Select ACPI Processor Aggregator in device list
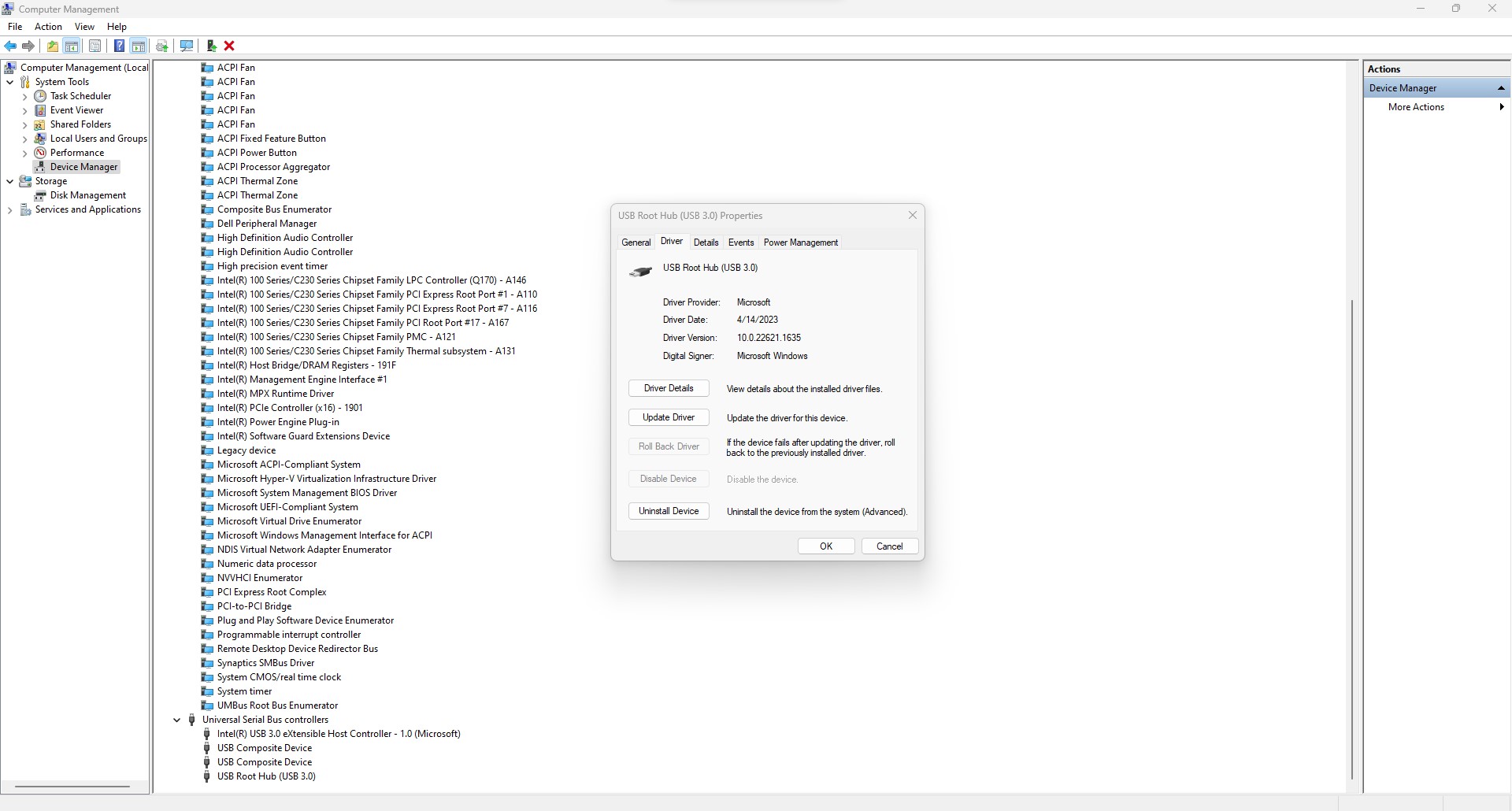Image resolution: width=1512 pixels, height=811 pixels. [273, 167]
